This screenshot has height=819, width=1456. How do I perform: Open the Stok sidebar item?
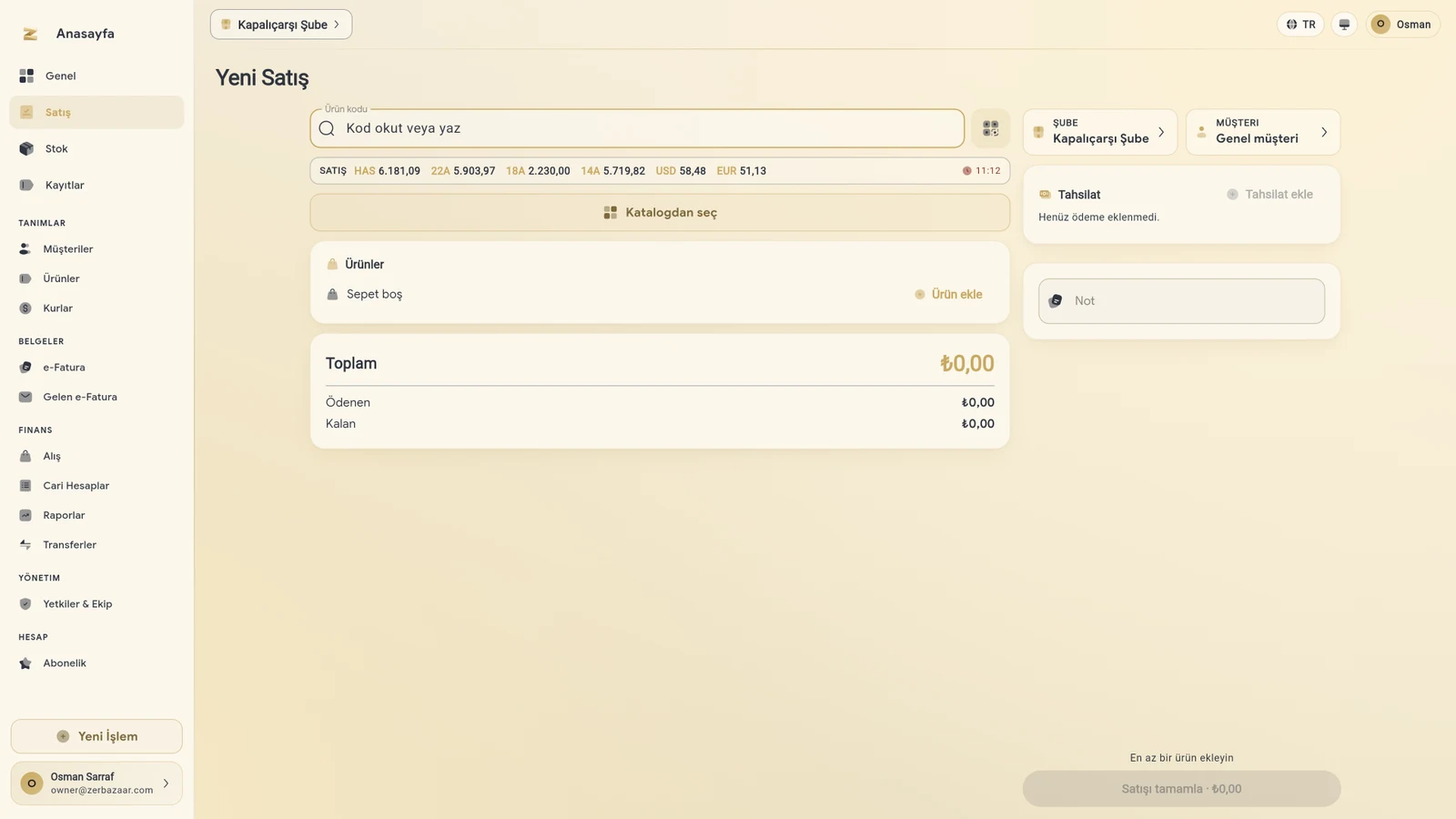(x=96, y=148)
